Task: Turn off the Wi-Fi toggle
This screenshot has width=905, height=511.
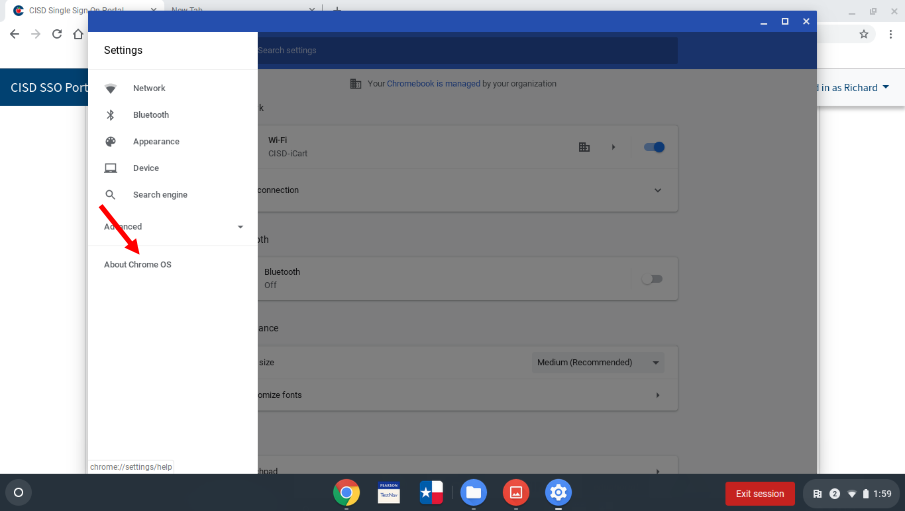Action: coord(654,147)
